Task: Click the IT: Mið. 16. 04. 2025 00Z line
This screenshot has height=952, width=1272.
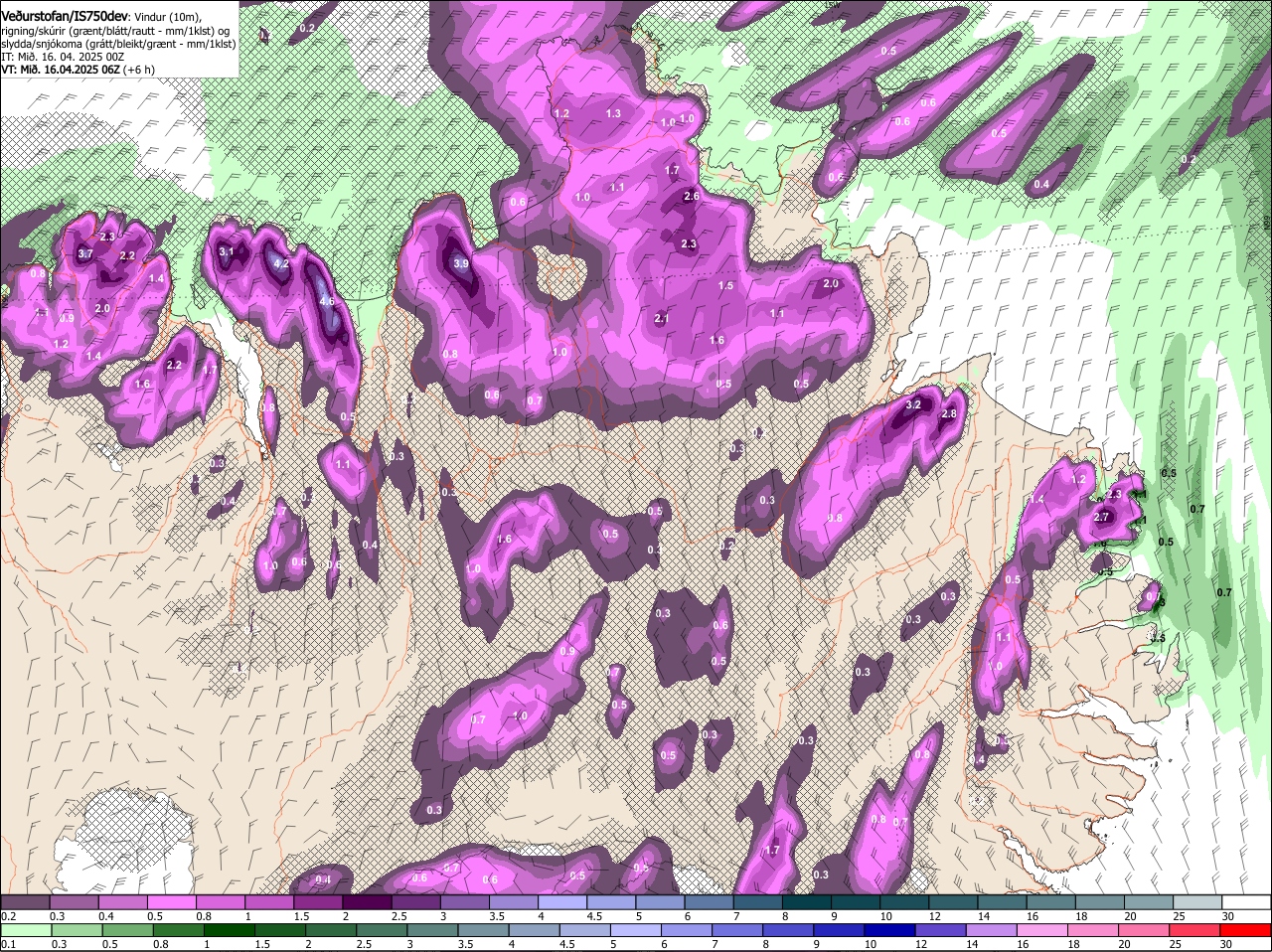Action: coord(63,57)
